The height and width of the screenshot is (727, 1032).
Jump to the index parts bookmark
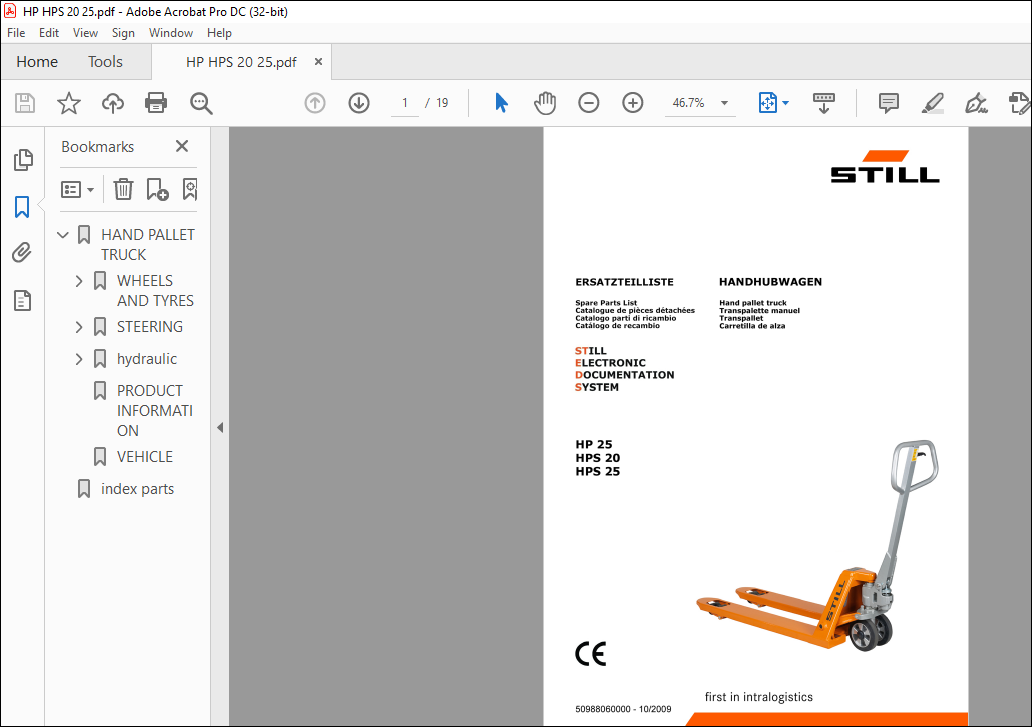(x=138, y=489)
